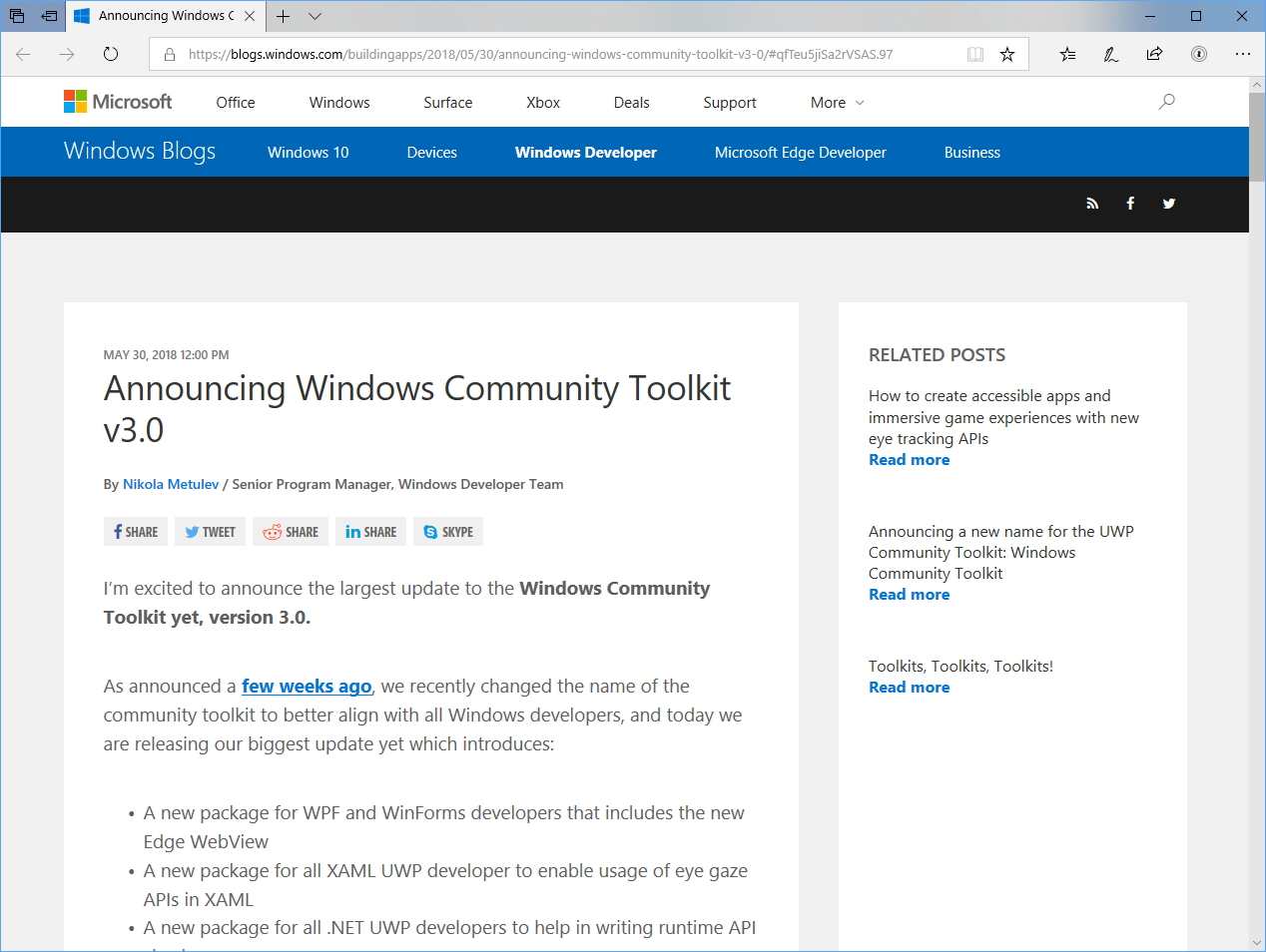Viewport: 1266px width, 952px height.
Task: Set these tabs aside icon
Action: tap(49, 16)
